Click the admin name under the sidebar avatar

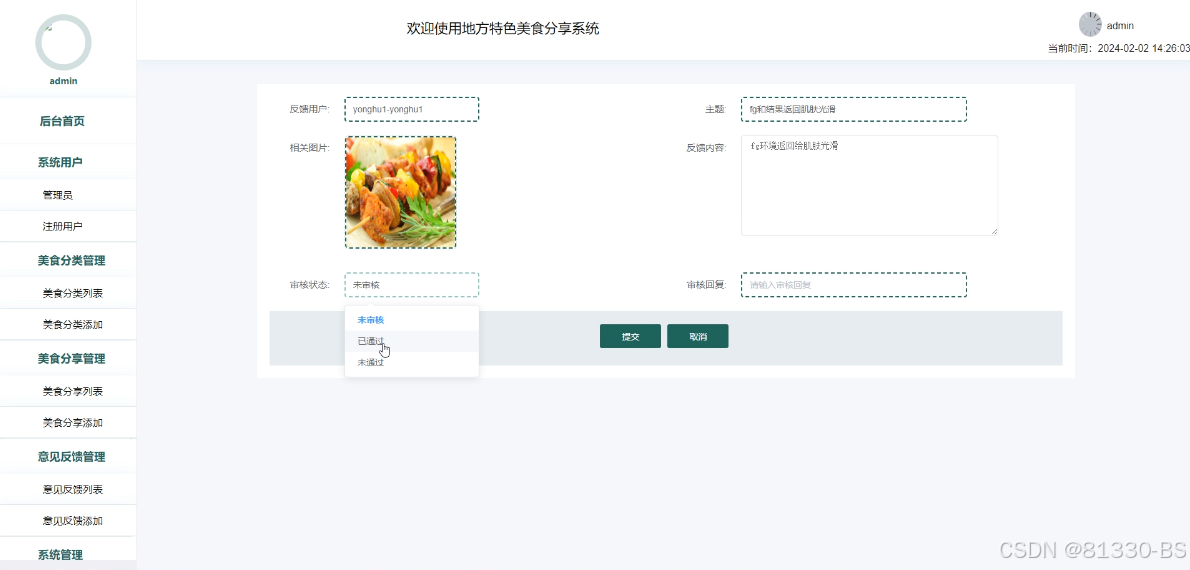[63, 80]
